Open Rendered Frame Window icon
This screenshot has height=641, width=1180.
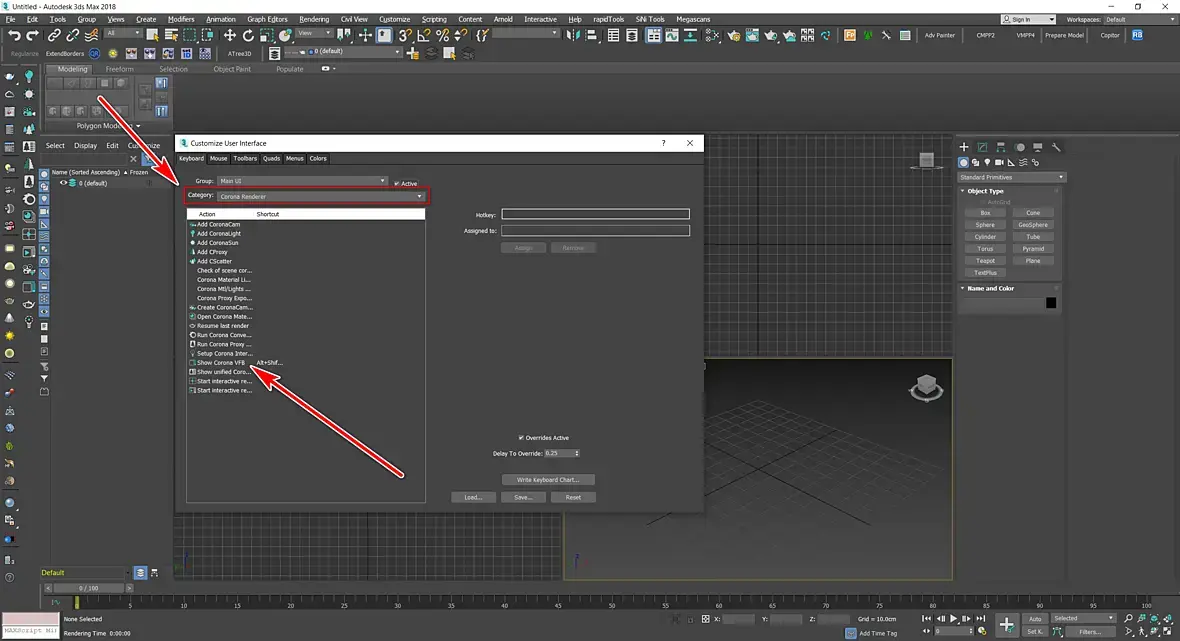[x=752, y=35]
